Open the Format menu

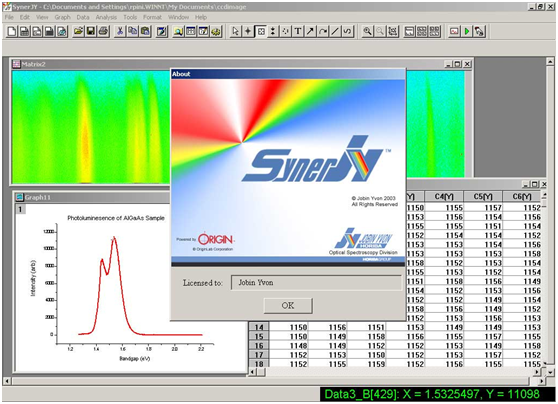pyautogui.click(x=152, y=17)
